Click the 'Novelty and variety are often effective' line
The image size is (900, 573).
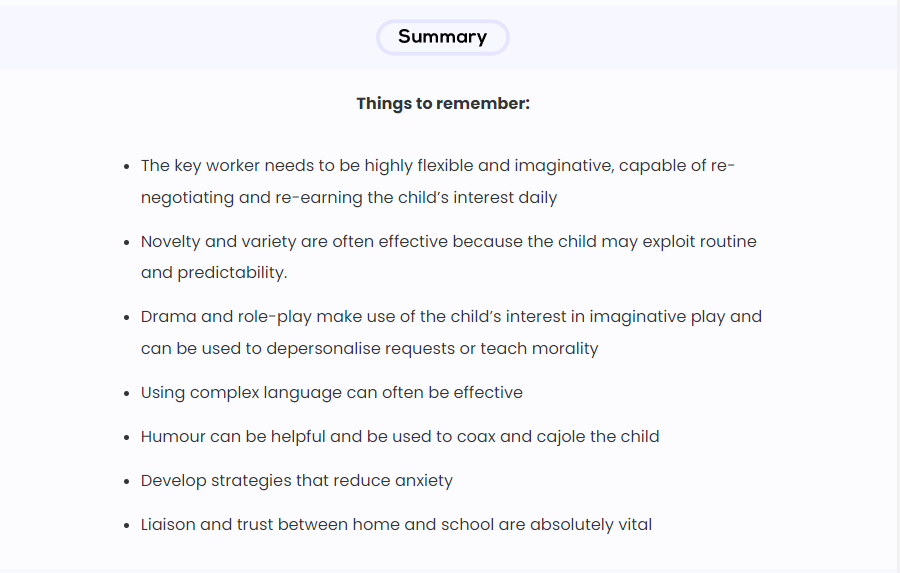click(x=449, y=242)
